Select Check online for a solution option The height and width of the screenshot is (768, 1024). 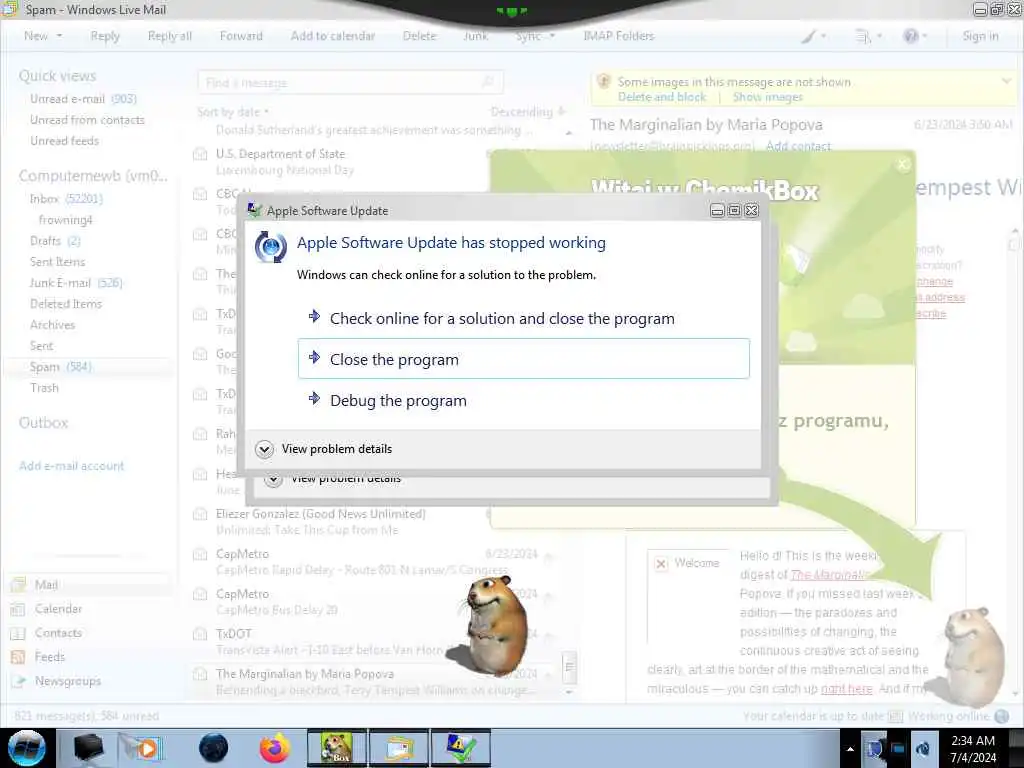click(523, 318)
